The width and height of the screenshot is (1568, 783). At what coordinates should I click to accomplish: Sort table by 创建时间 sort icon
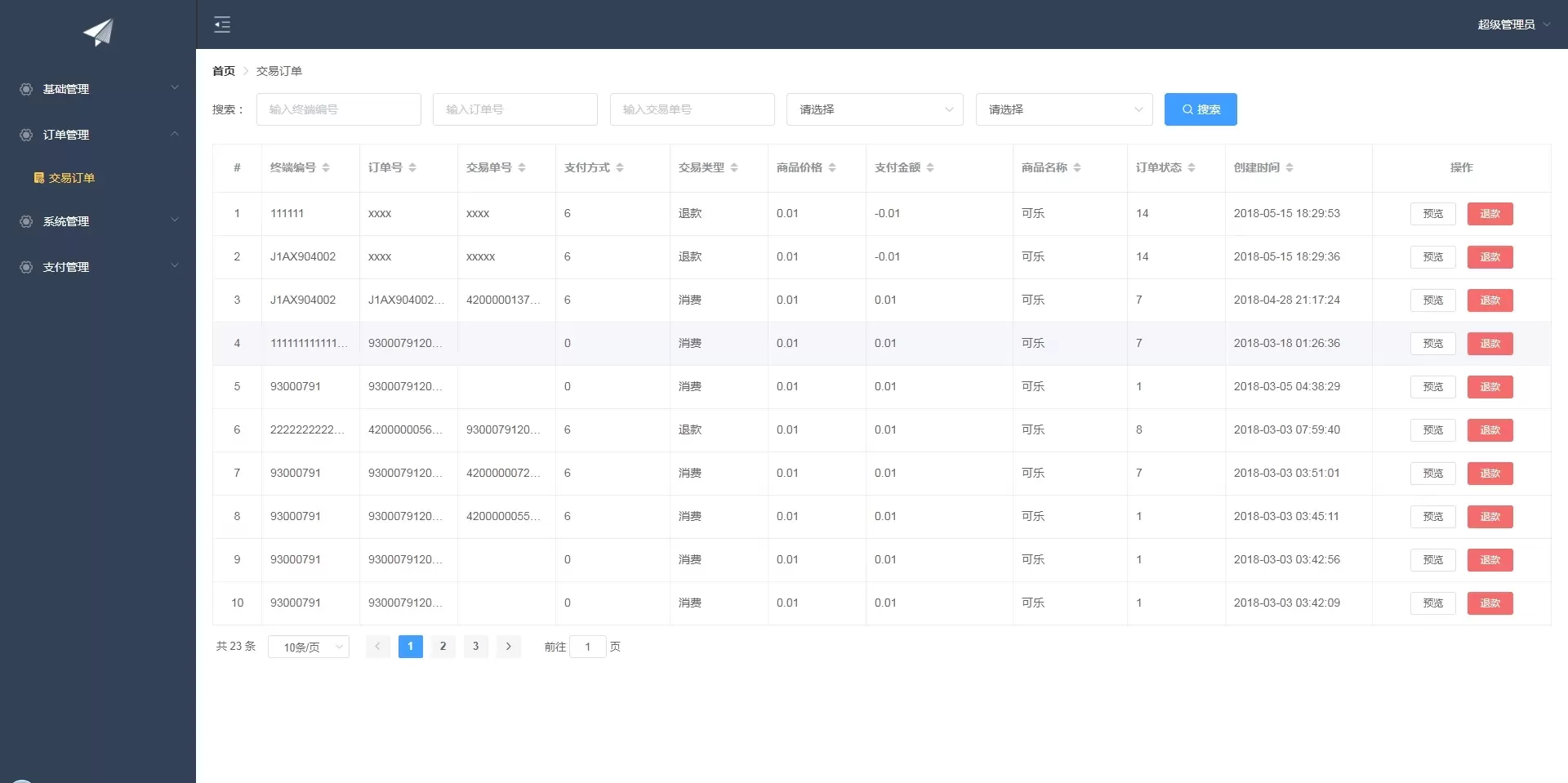pos(1290,167)
